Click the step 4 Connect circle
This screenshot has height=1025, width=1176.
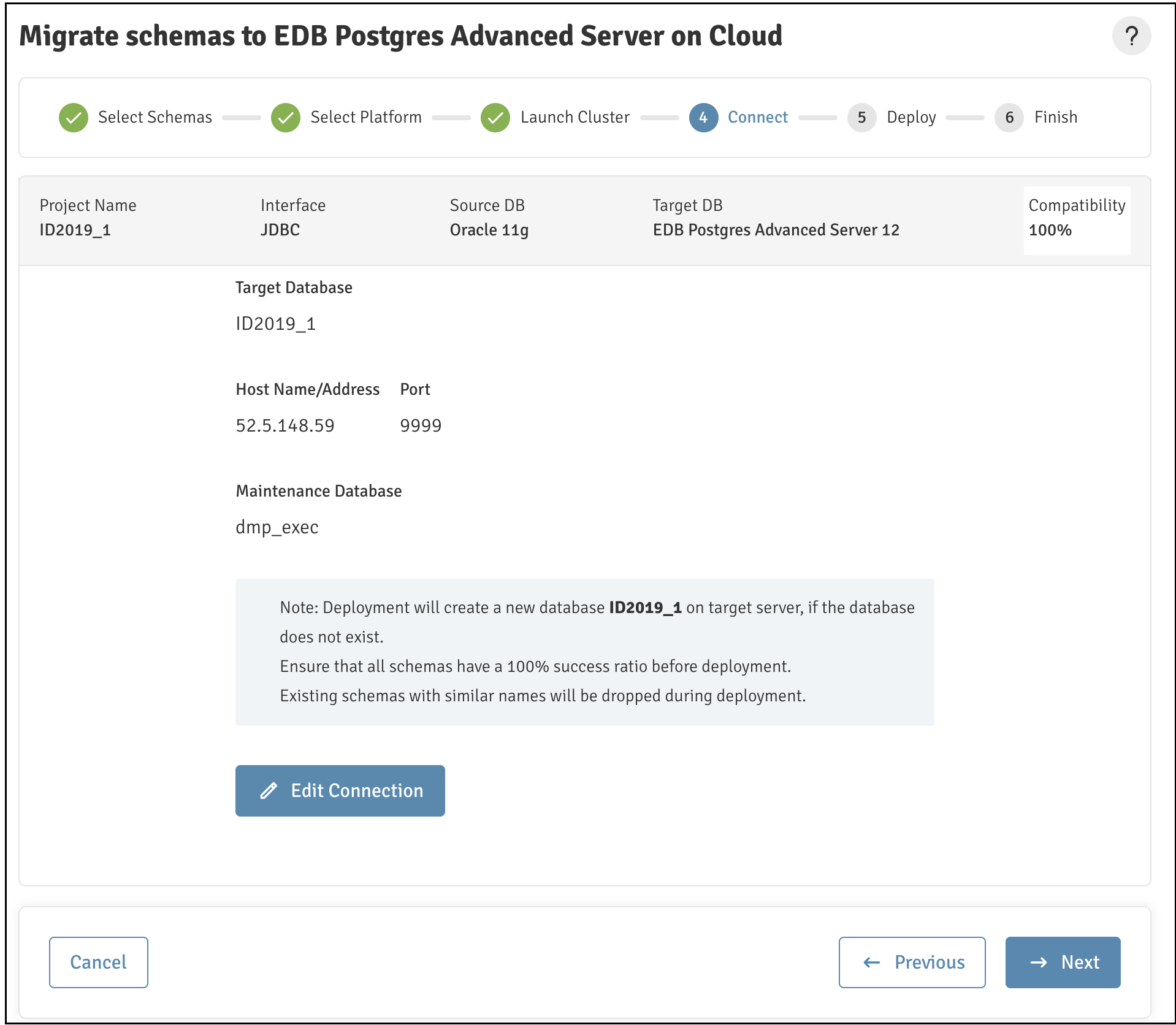pos(703,117)
